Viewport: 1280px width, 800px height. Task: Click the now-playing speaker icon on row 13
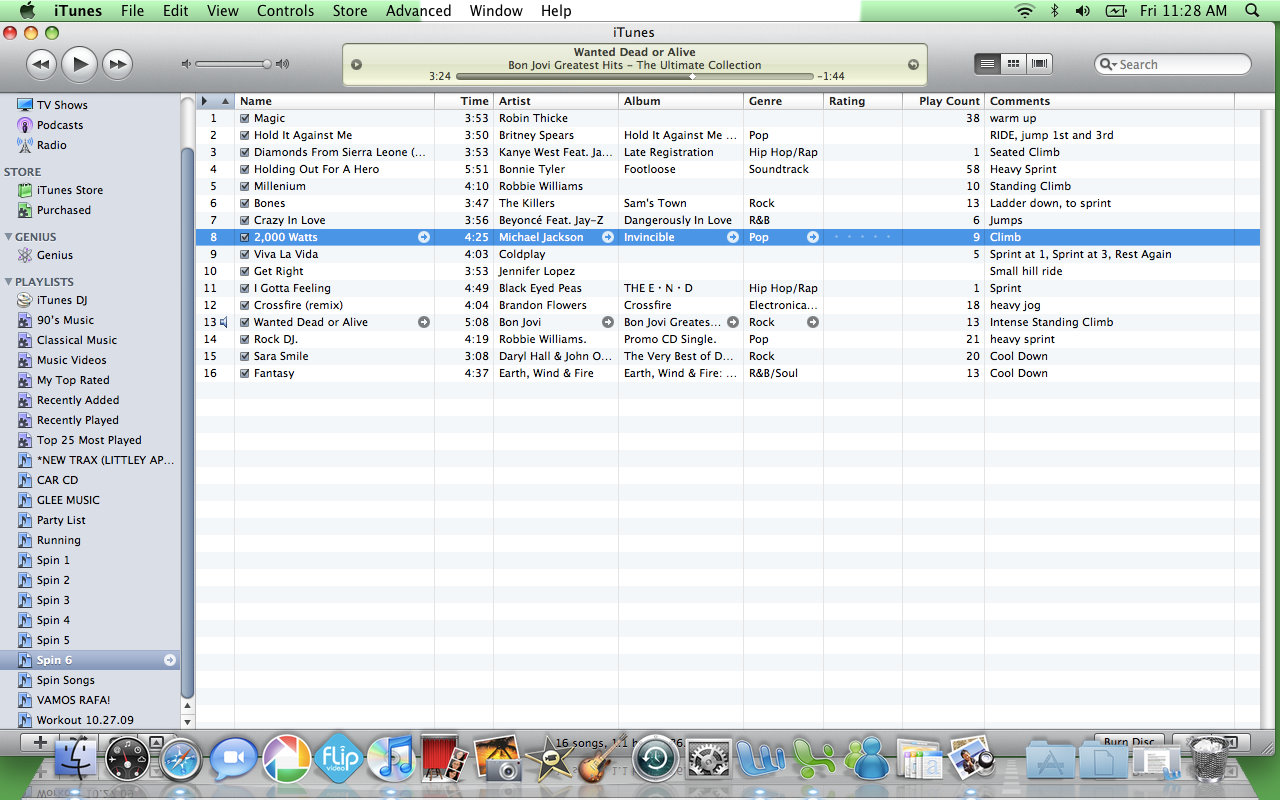[x=224, y=322]
